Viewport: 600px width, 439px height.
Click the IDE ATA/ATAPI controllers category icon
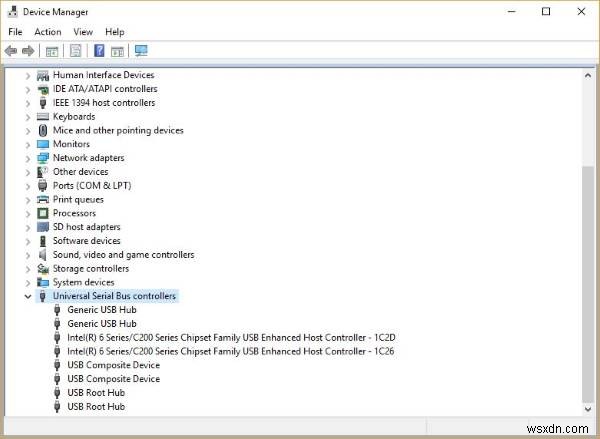(43, 89)
